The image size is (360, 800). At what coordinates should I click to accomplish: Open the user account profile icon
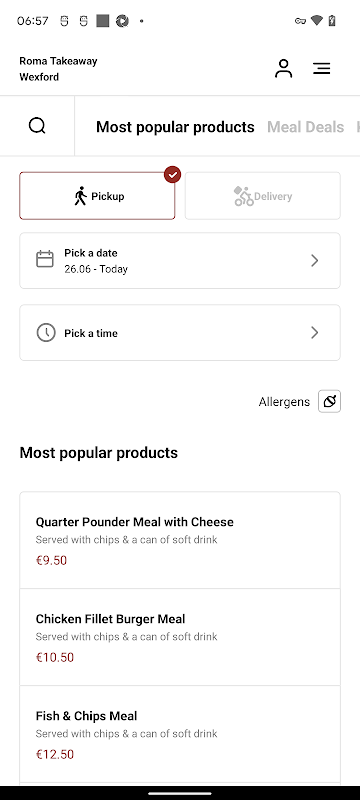284,68
